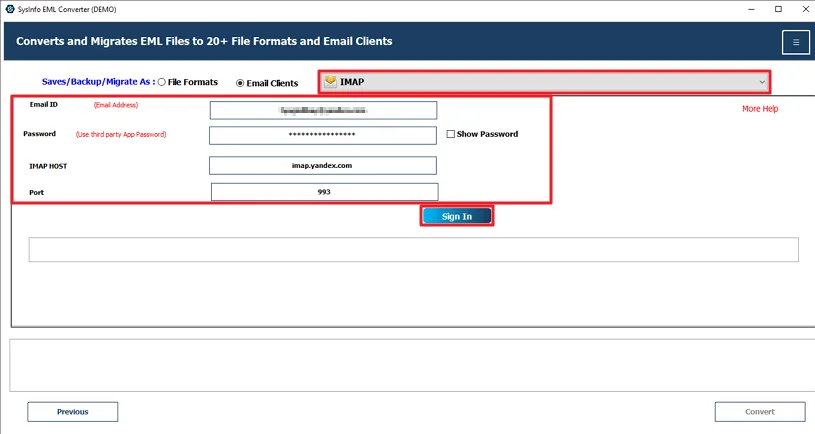Maximize the SysInfo EML Converter window
Image resolution: width=815 pixels, height=434 pixels.
tap(778, 9)
